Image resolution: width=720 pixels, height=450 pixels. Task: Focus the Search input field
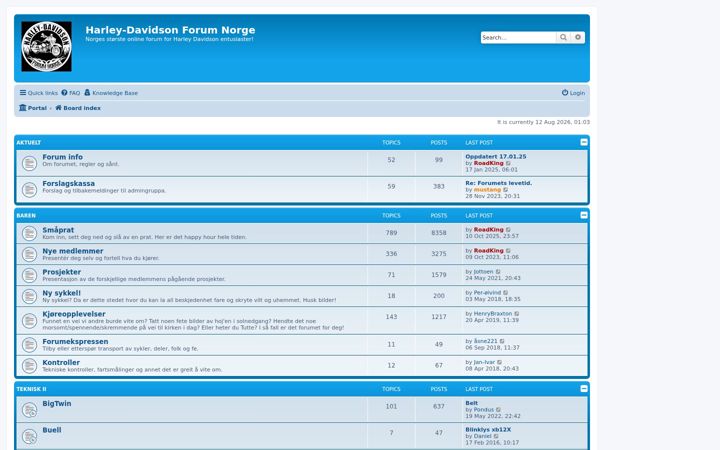click(518, 37)
